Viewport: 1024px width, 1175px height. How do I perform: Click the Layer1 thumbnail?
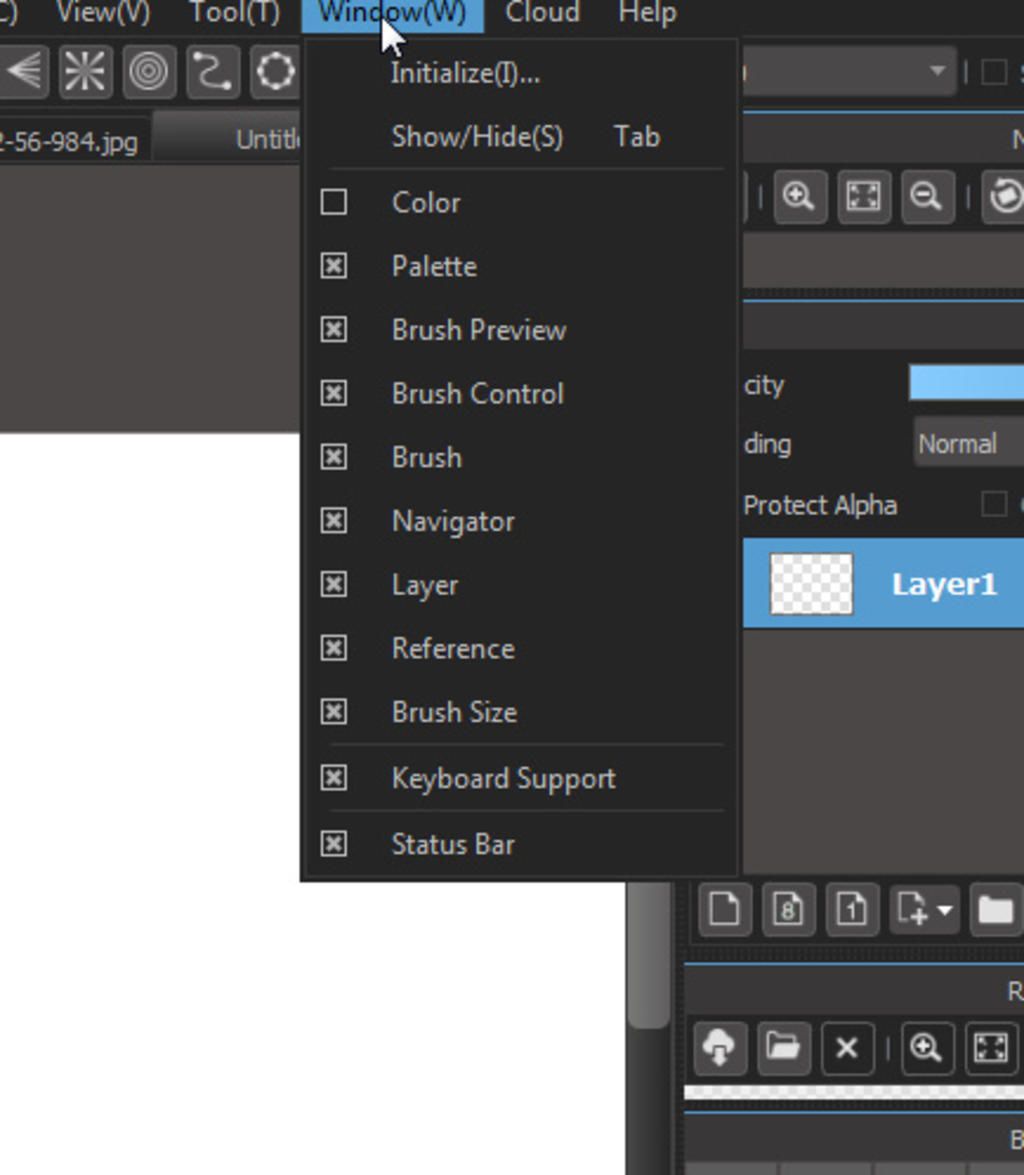[811, 584]
